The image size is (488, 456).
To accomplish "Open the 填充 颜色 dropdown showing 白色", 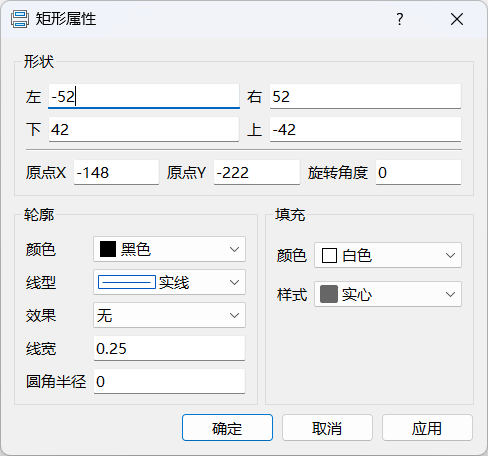I will pos(388,255).
